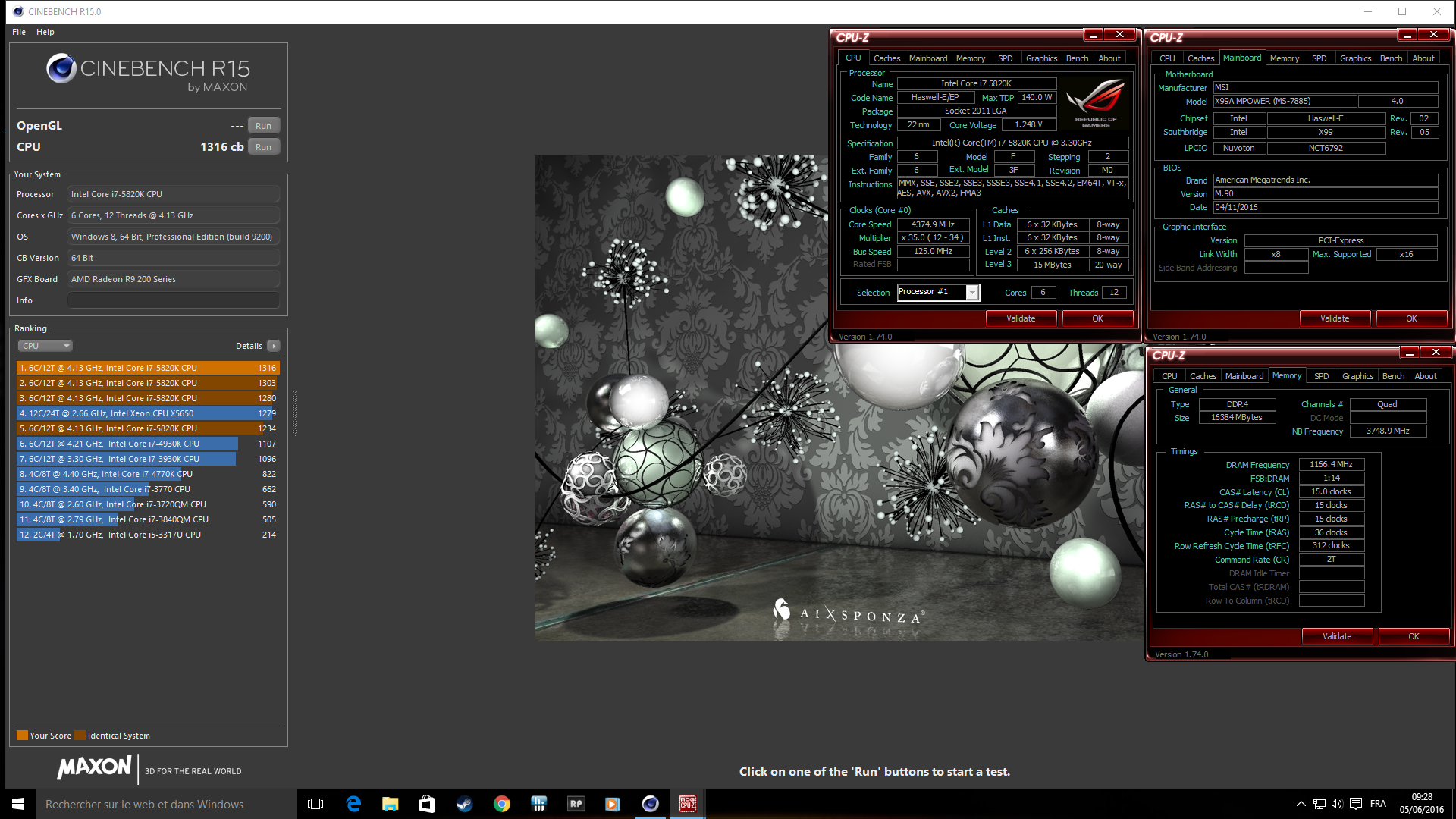Open the ranking CPU dropdown
The height and width of the screenshot is (819, 1456).
pyautogui.click(x=45, y=346)
